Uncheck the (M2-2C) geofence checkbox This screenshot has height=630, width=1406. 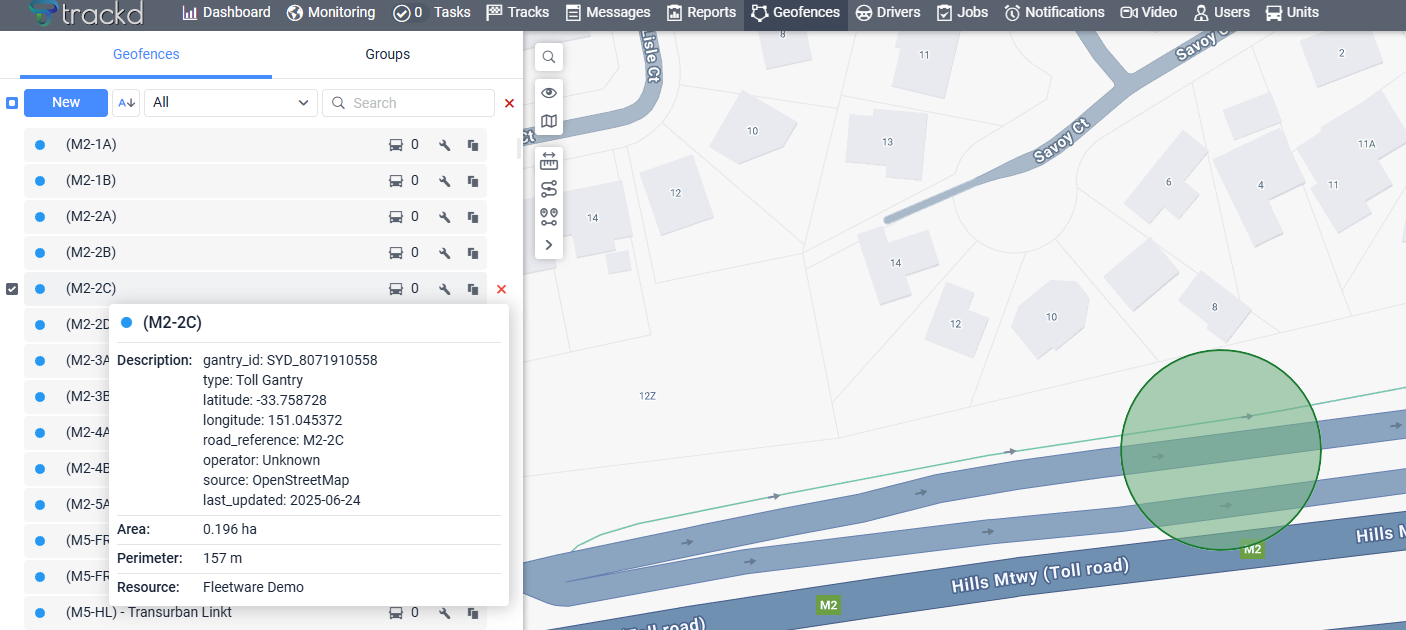click(12, 289)
